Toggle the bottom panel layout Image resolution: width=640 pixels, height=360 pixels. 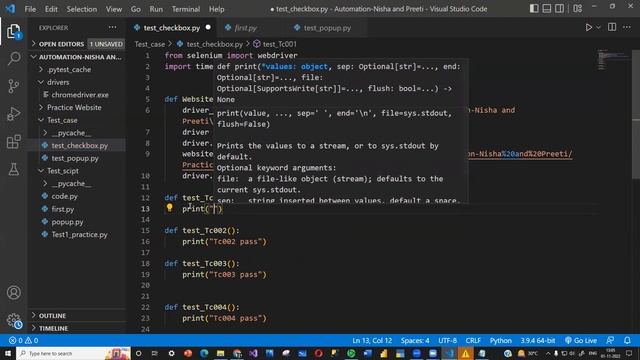click(x=547, y=9)
